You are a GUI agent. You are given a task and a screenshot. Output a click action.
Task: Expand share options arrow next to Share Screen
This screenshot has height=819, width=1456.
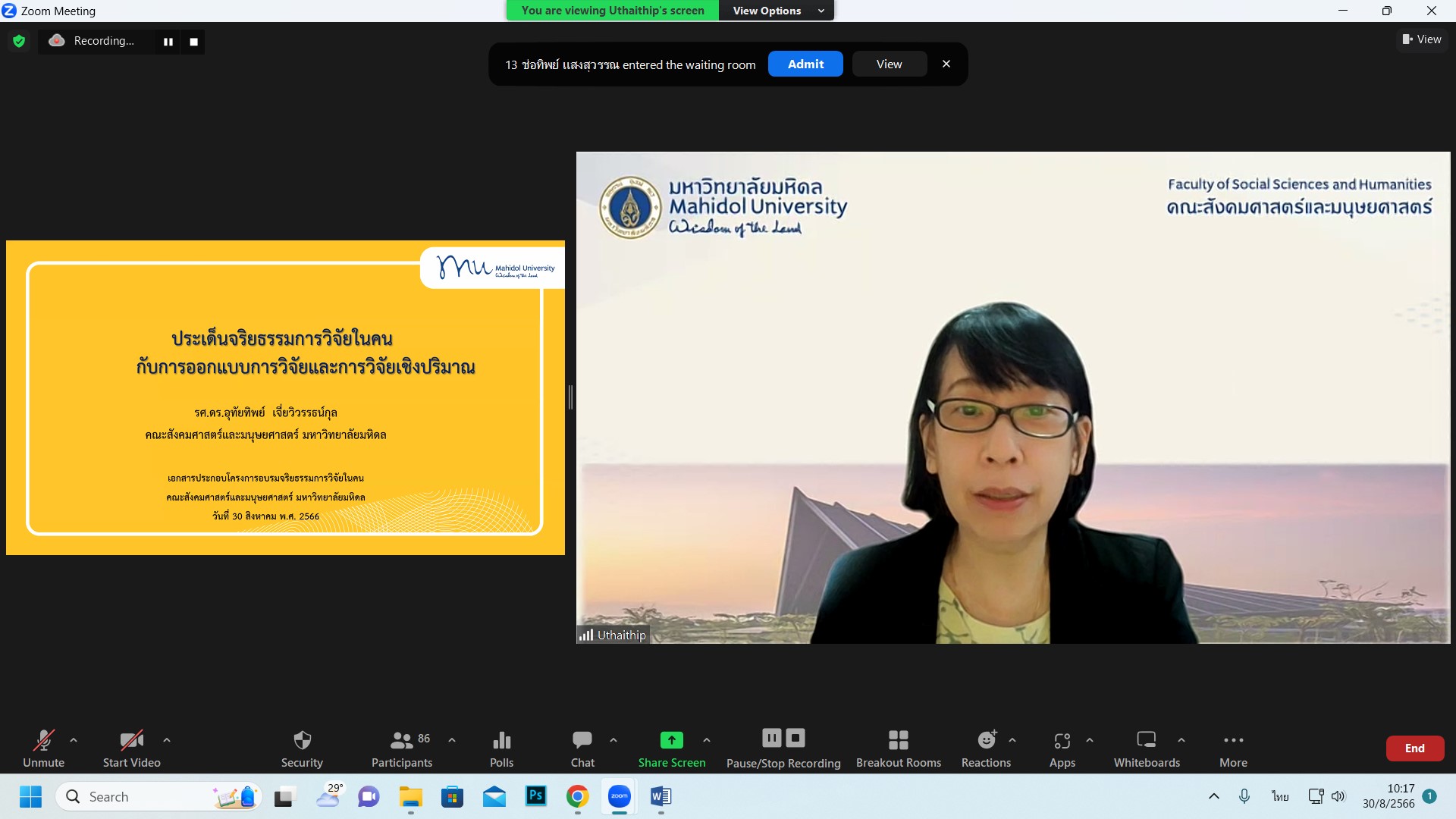pos(707,740)
